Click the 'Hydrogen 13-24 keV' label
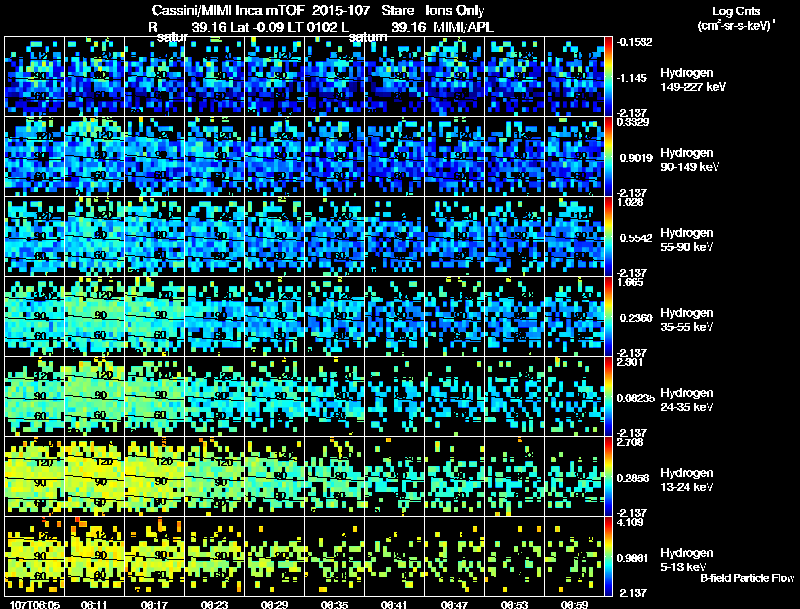The height and width of the screenshot is (609, 800). 687,480
